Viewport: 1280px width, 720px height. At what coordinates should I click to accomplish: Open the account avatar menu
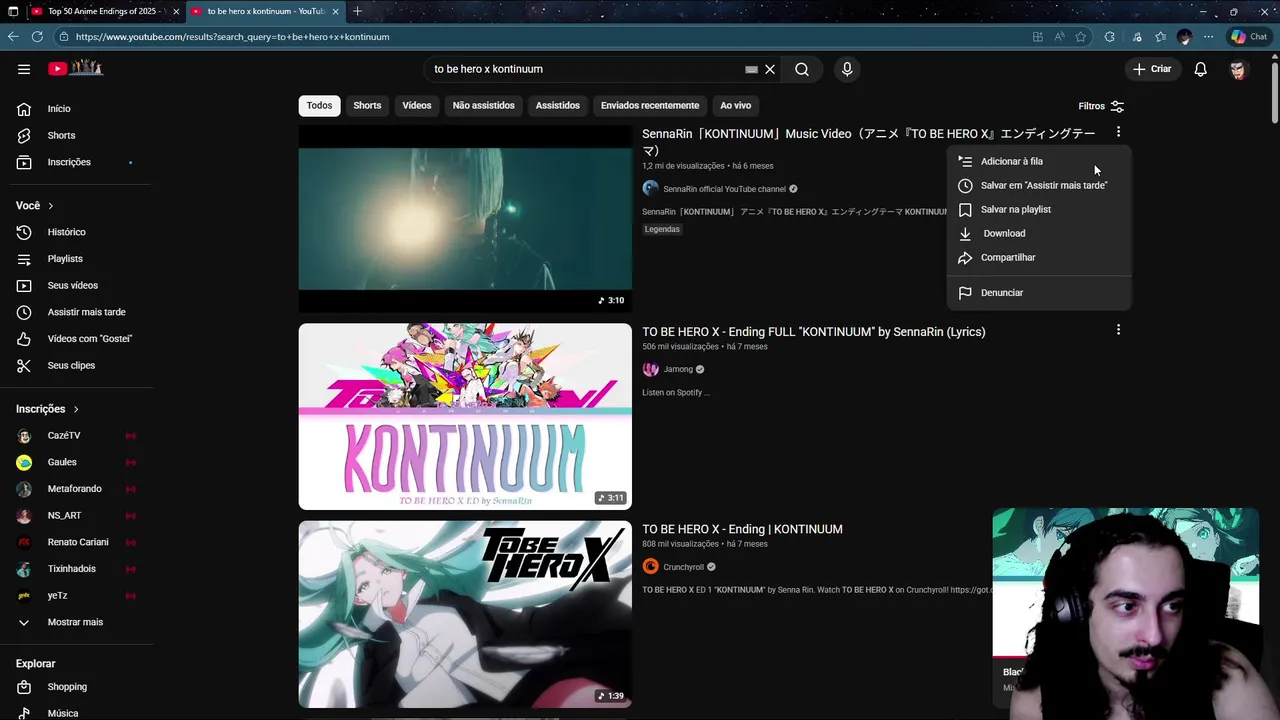[x=1238, y=69]
